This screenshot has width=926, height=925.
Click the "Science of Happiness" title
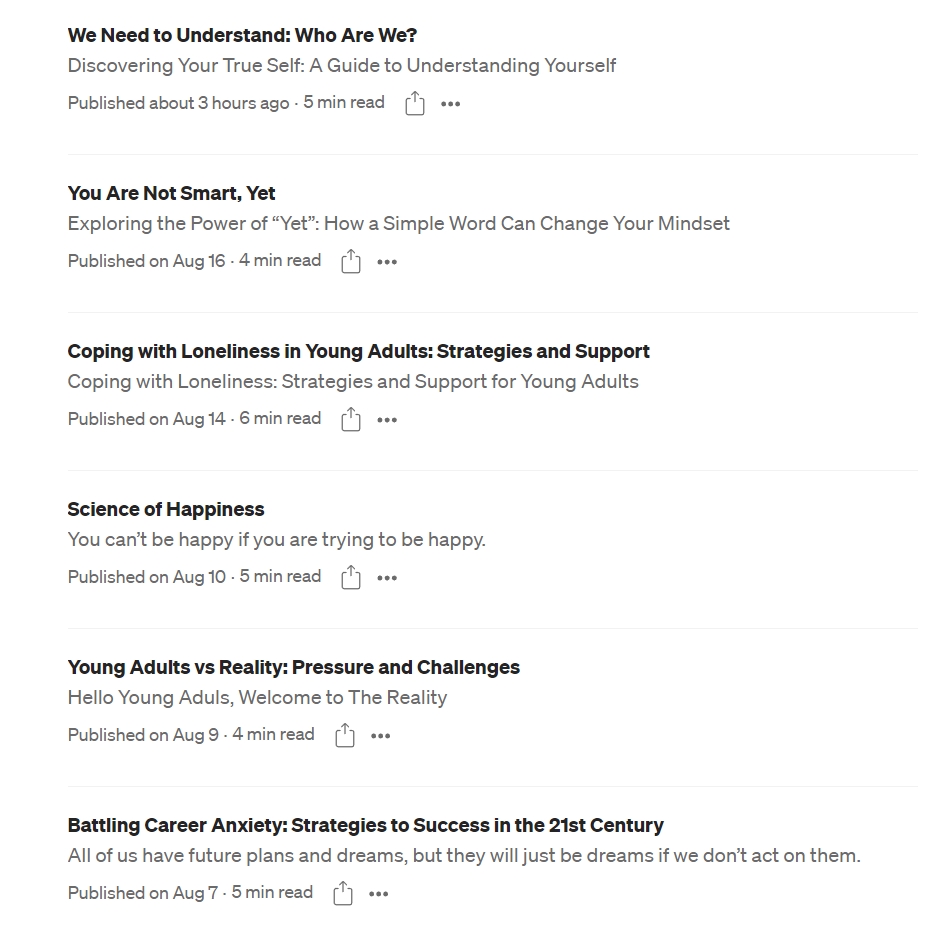pyautogui.click(x=166, y=509)
